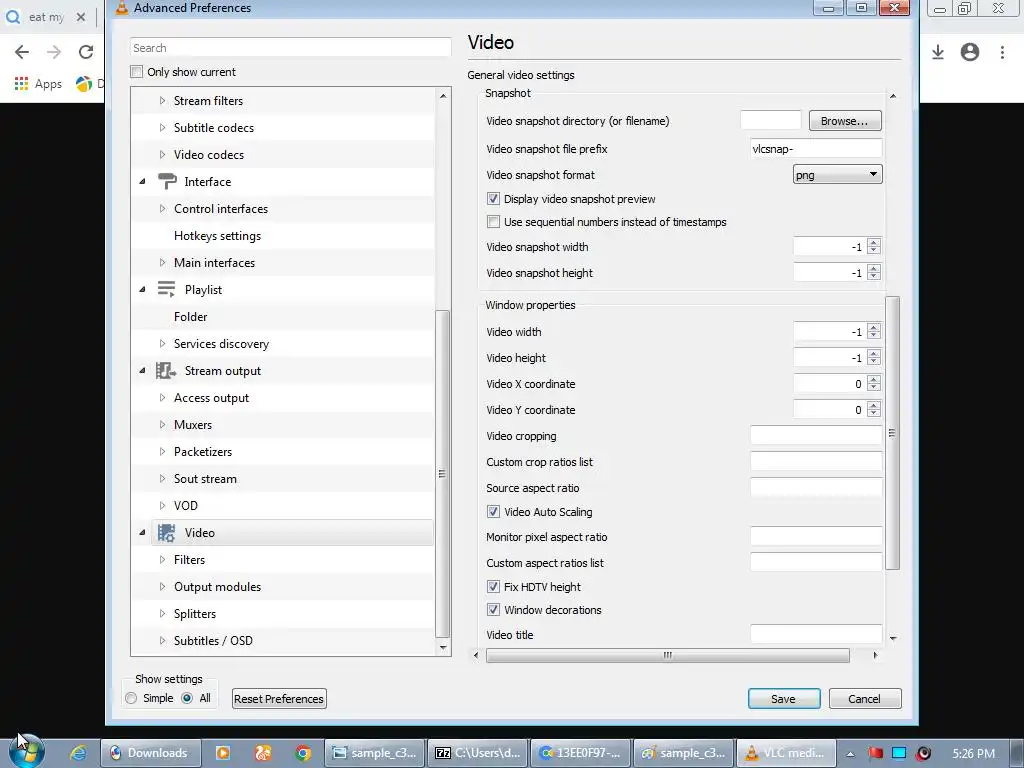Click Browse for snapshot directory
Image resolution: width=1024 pixels, height=768 pixels.
coord(845,121)
